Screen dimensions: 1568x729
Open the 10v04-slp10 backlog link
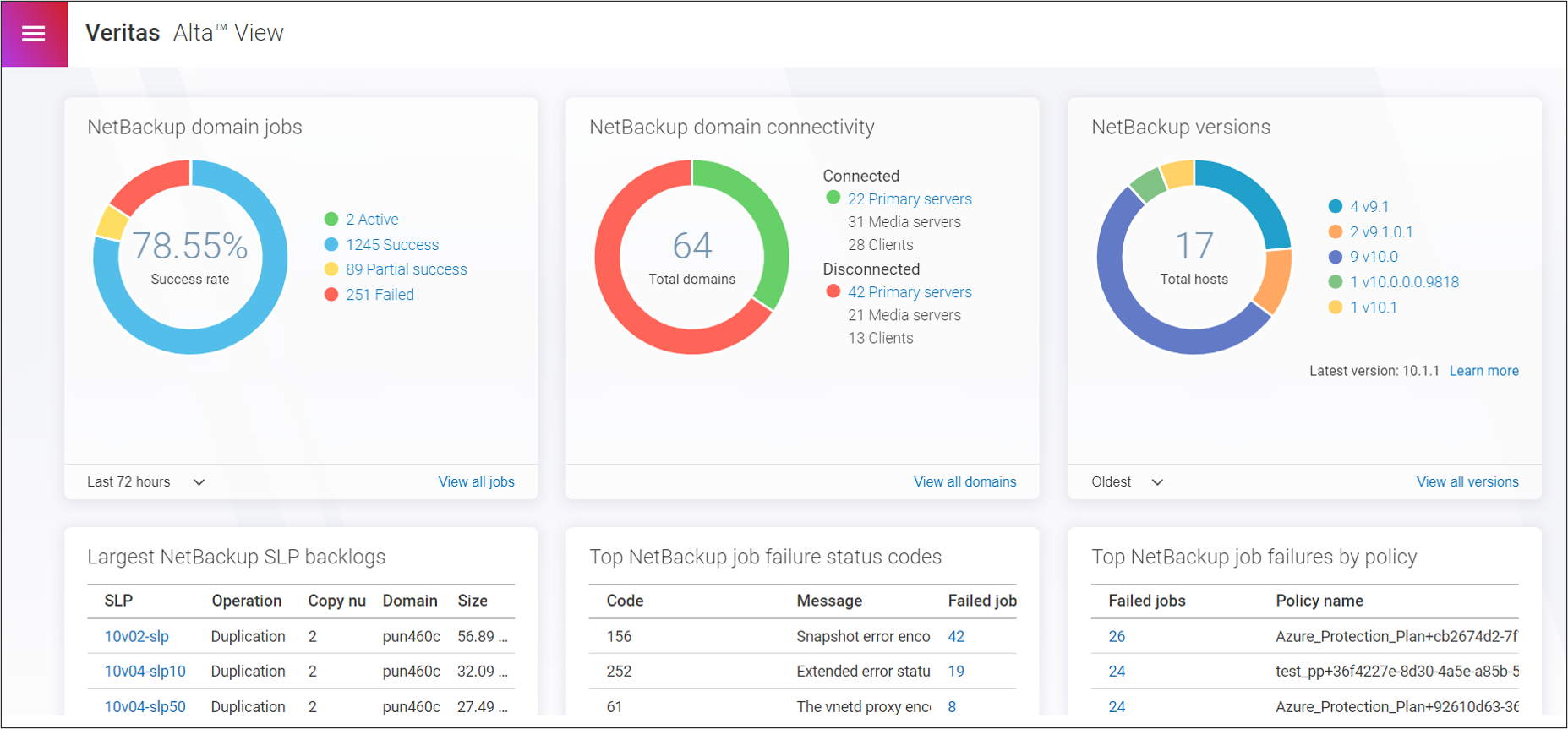coord(145,672)
